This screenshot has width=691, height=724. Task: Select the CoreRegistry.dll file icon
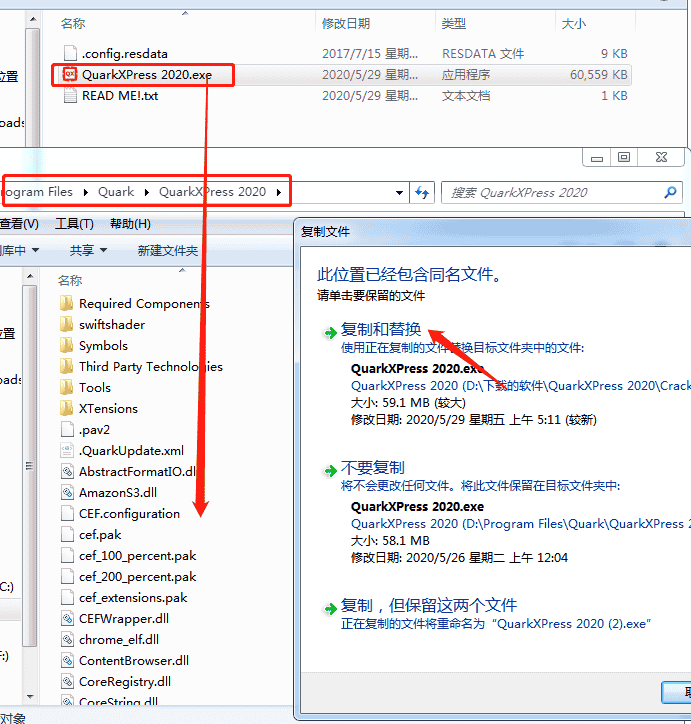67,682
